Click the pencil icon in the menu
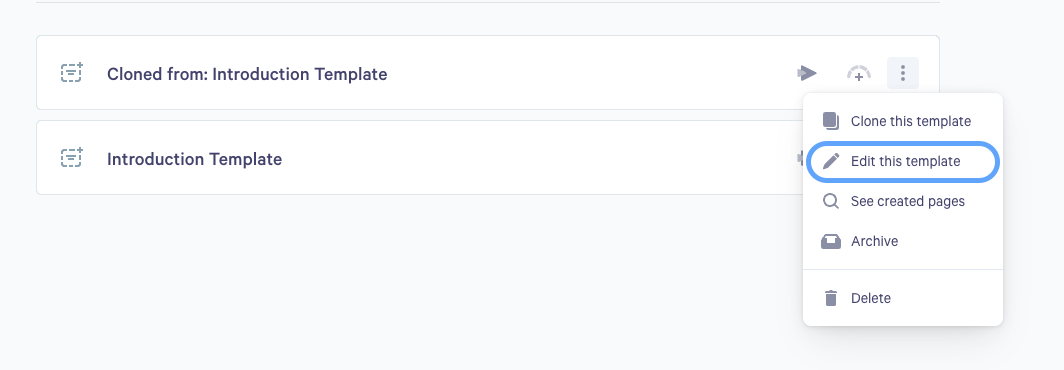This screenshot has width=1064, height=370. (831, 161)
